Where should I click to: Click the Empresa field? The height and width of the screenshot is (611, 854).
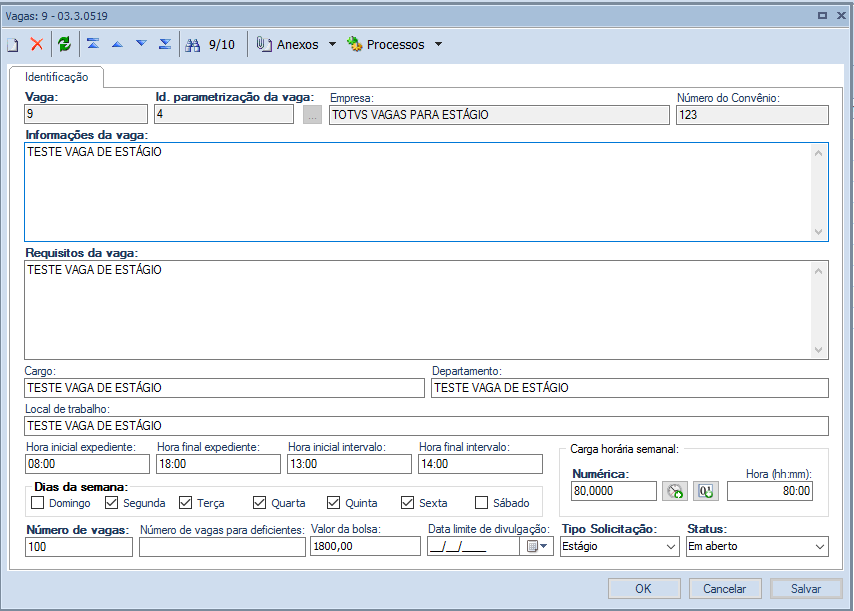pos(499,115)
